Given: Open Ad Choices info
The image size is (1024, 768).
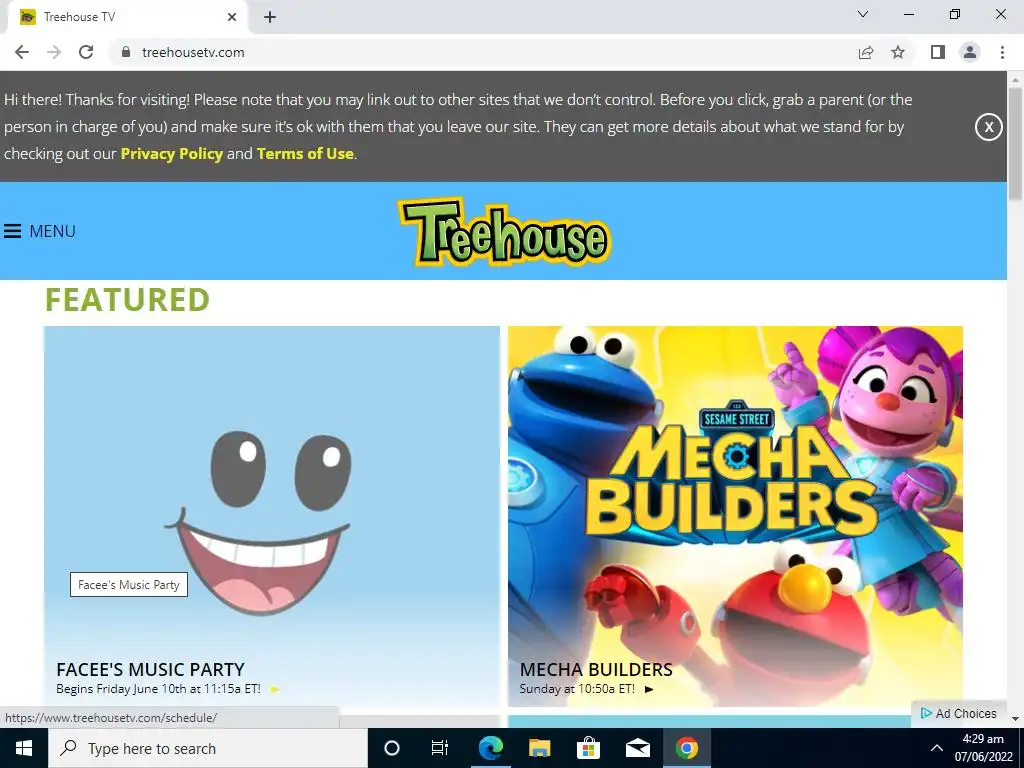Looking at the screenshot, I should (959, 713).
